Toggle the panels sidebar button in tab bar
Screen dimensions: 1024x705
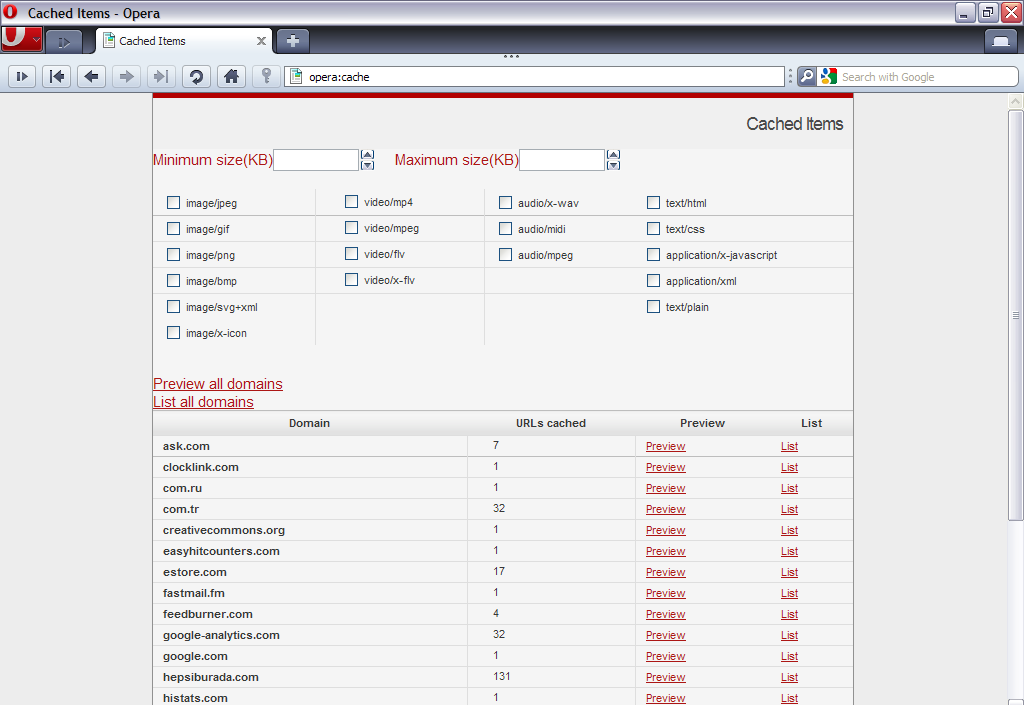(63, 42)
